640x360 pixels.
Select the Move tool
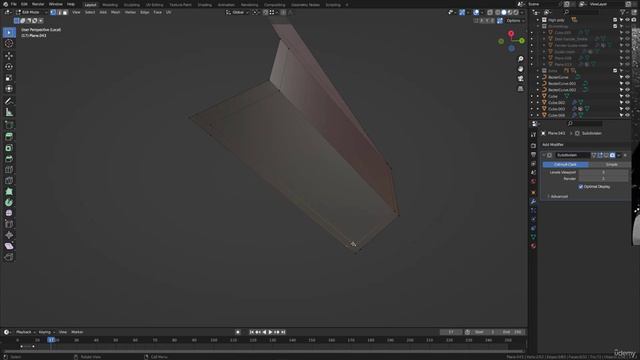(x=9, y=56)
